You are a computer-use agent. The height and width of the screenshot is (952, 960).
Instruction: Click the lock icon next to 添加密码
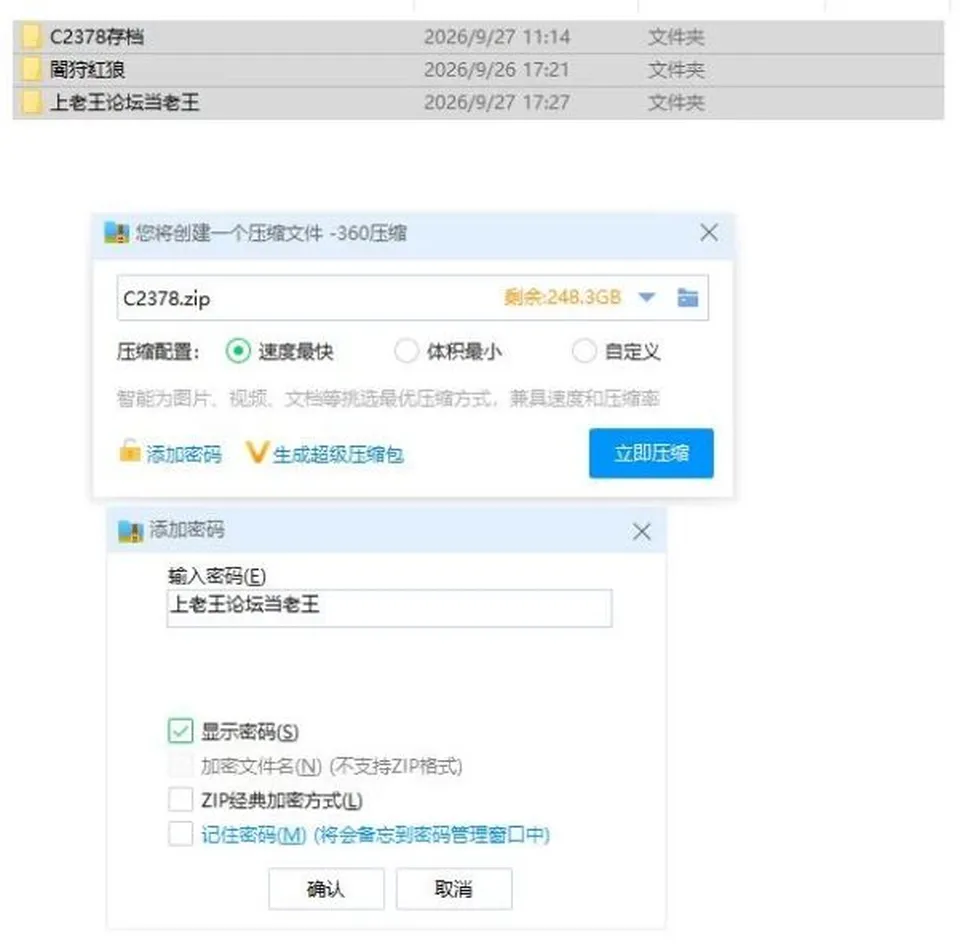[x=129, y=451]
